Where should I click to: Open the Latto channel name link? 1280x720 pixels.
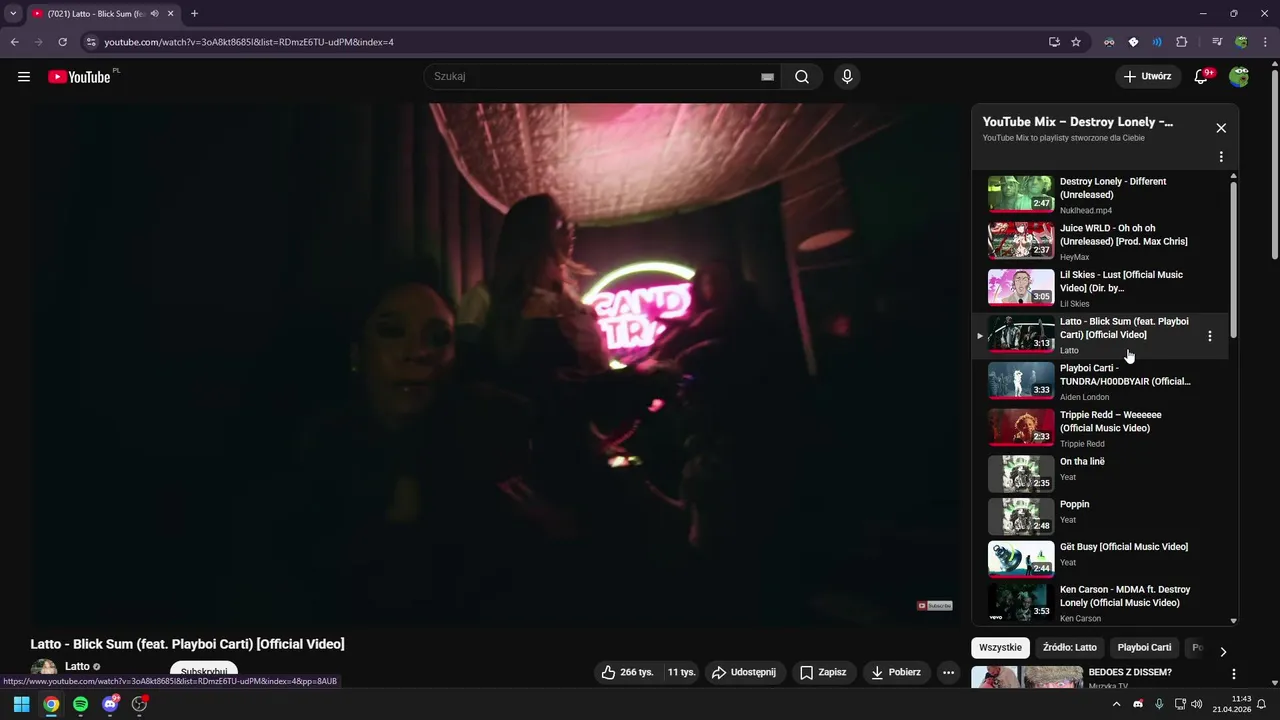[x=77, y=666]
